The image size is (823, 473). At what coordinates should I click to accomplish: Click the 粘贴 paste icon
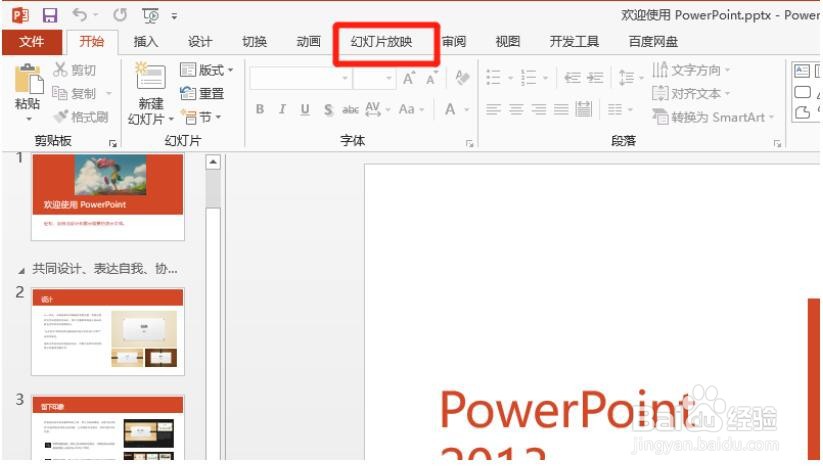coord(28,79)
